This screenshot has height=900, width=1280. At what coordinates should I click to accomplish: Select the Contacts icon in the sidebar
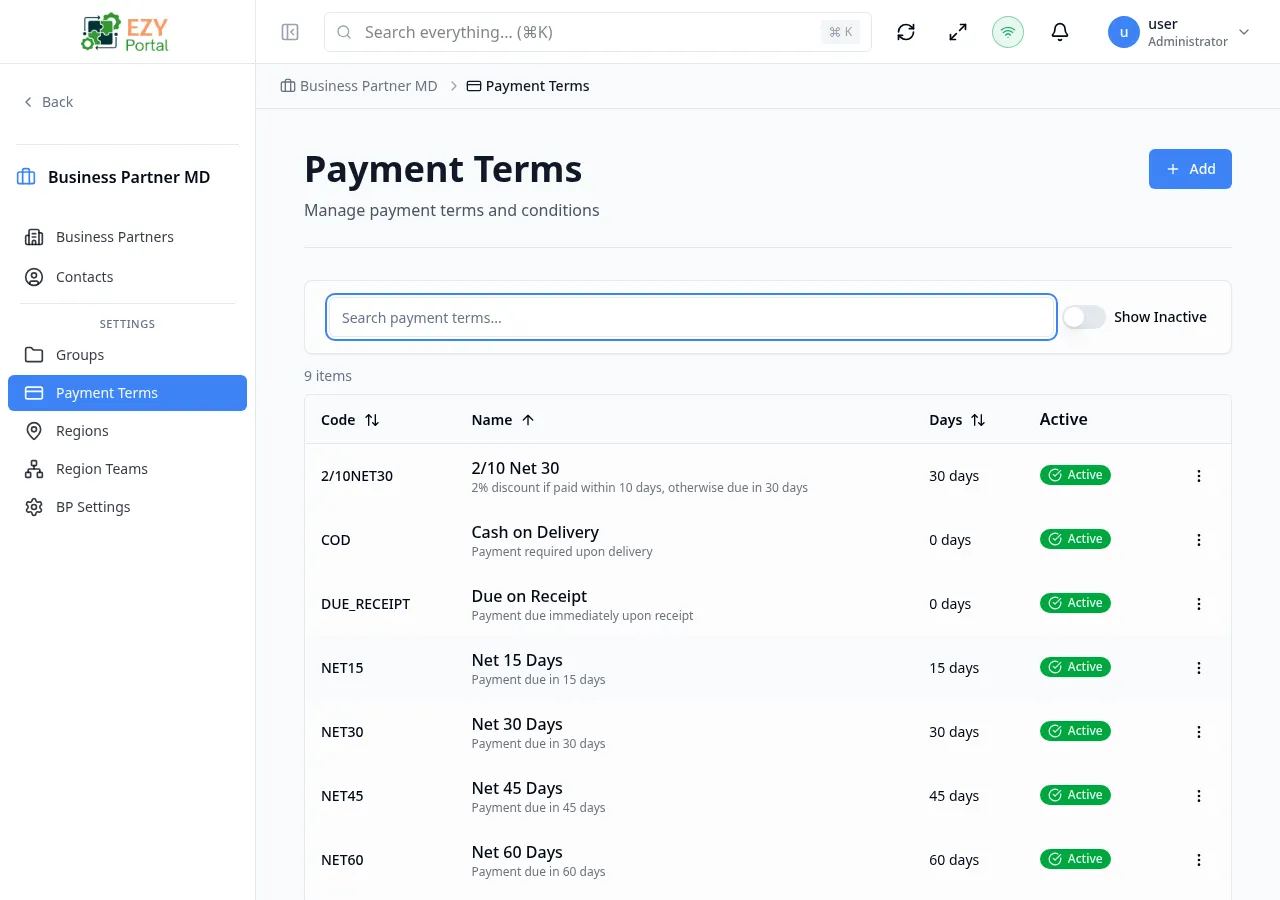coord(35,277)
